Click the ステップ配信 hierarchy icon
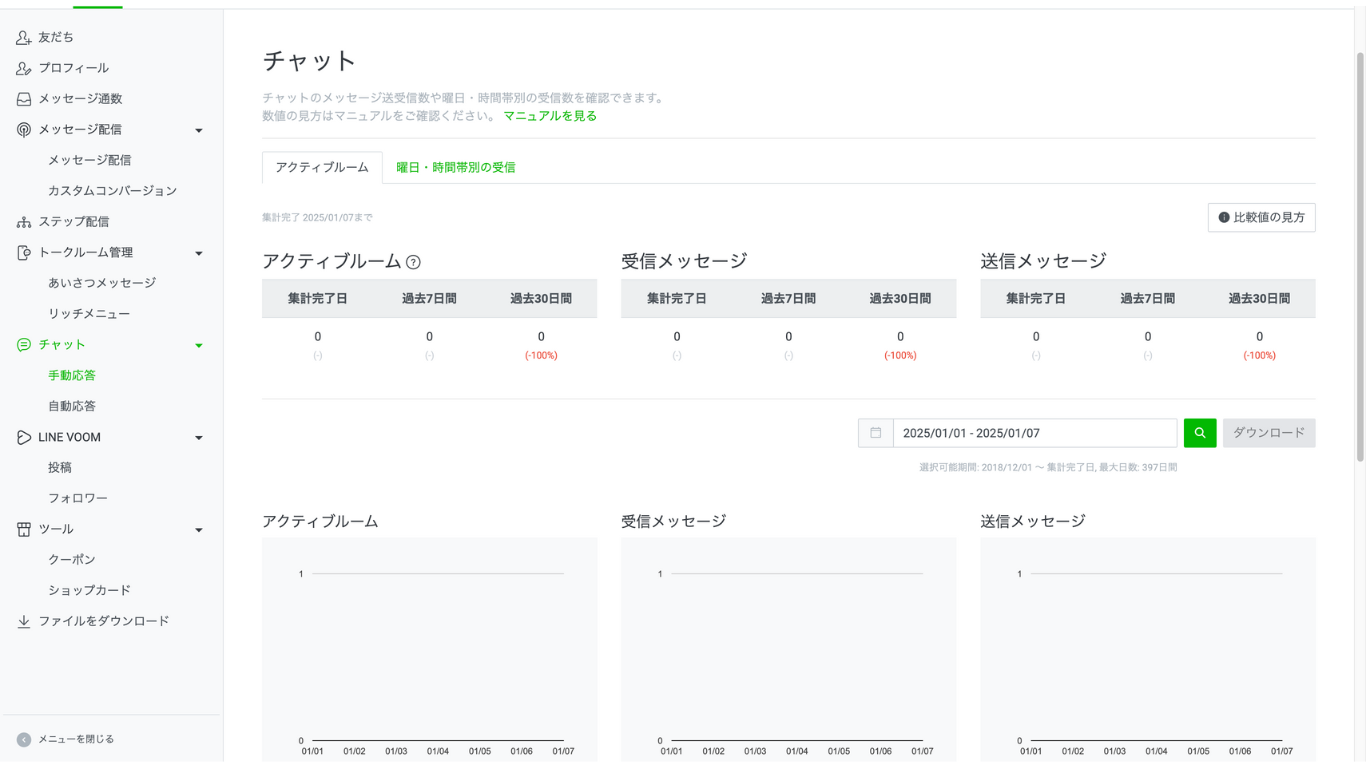Viewport: 1366px width, 768px height. [24, 222]
